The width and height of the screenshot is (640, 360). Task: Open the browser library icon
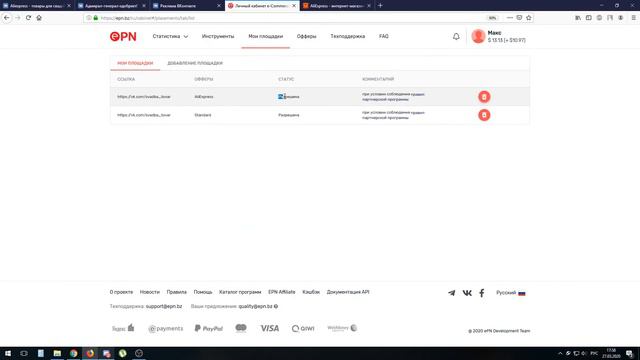coord(578,18)
